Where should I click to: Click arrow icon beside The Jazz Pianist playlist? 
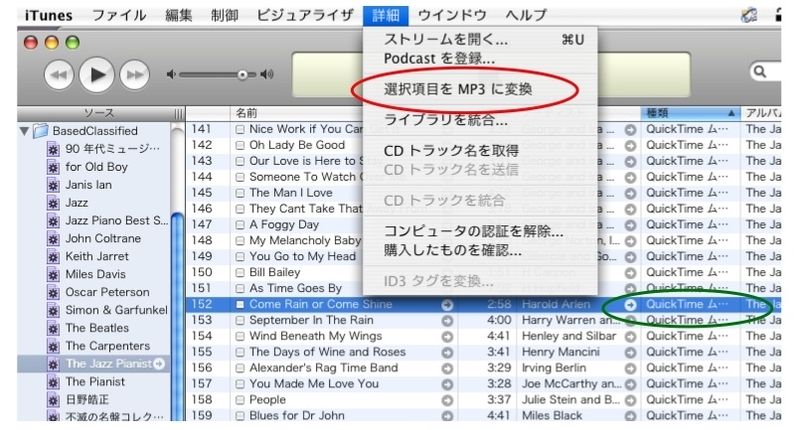click(x=159, y=364)
